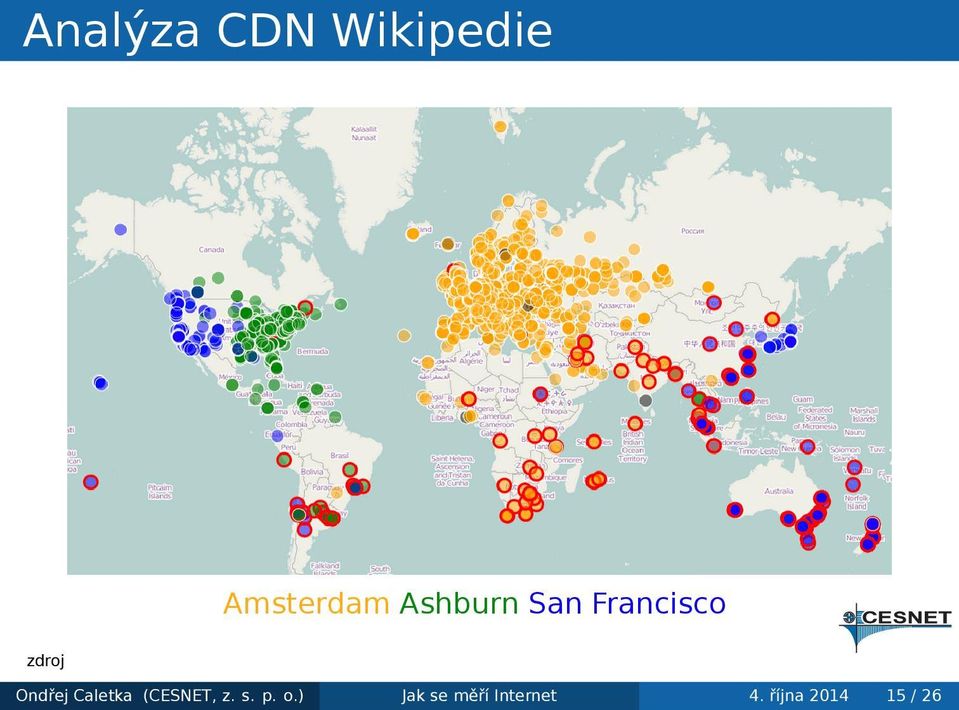Image resolution: width=959 pixels, height=710 pixels.
Task: Click footer title "Jak se měří Internet"
Action: point(479,695)
